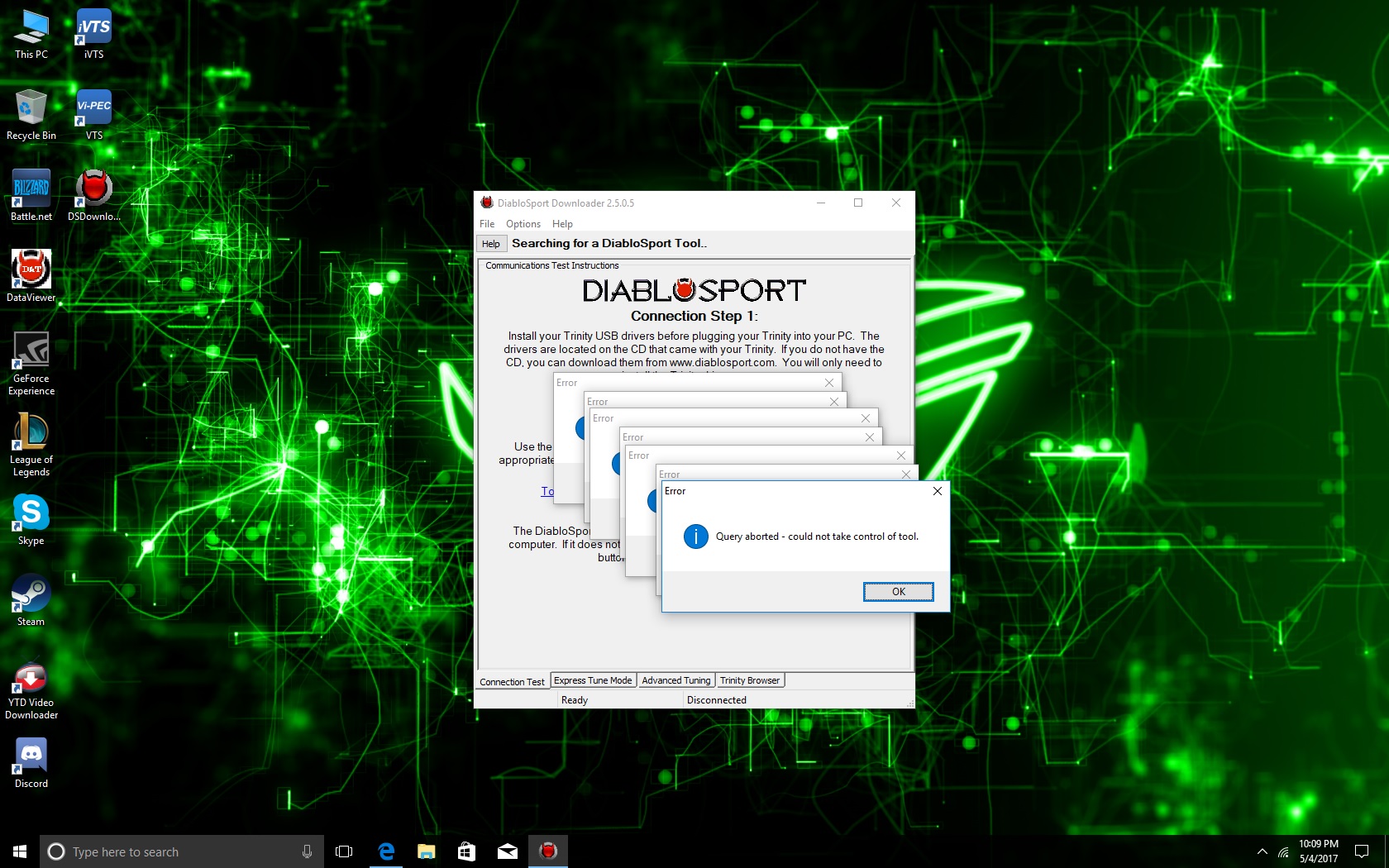Open the Help menu in the menu bar
Viewport: 1389px width, 868px height.
pyautogui.click(x=562, y=224)
